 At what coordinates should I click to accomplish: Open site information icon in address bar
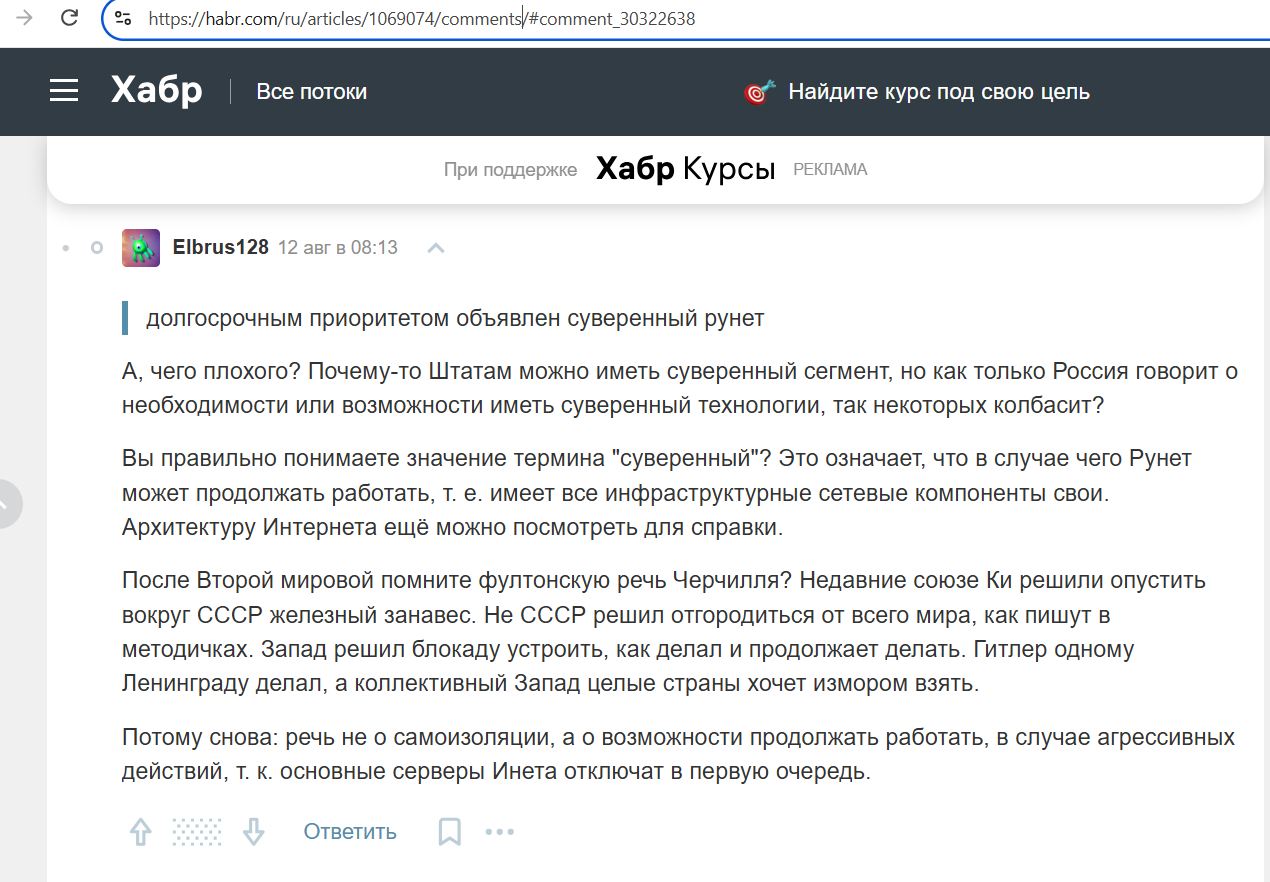[123, 18]
